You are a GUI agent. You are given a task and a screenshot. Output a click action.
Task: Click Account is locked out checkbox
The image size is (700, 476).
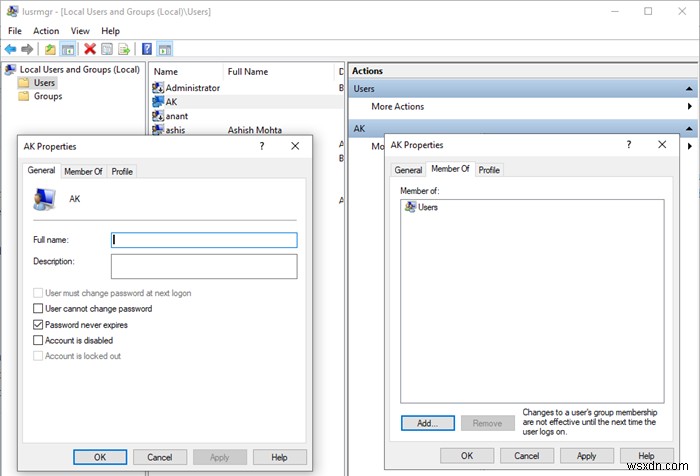coord(38,356)
